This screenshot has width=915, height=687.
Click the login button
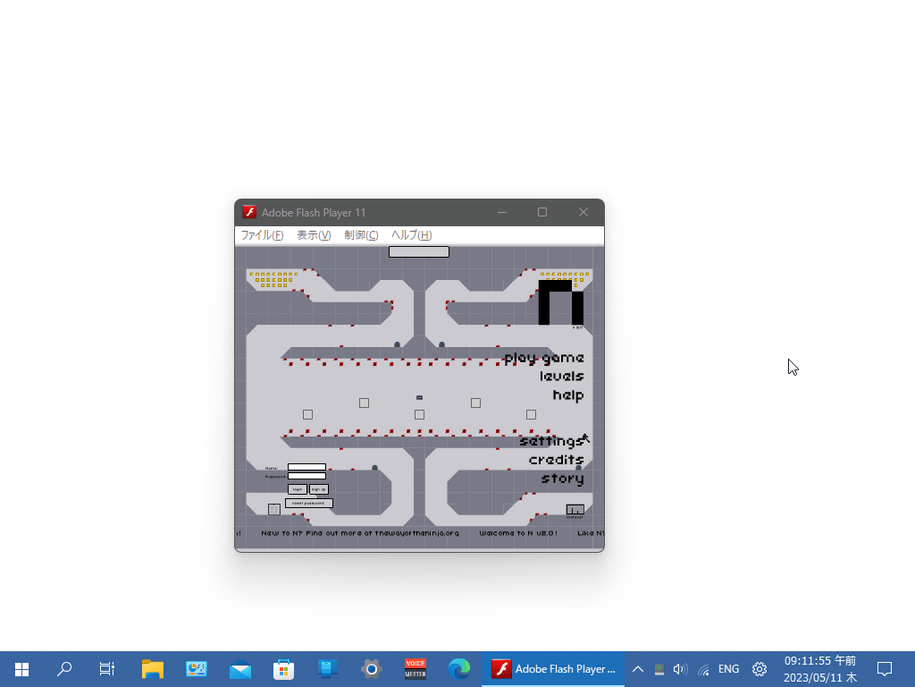tap(298, 489)
